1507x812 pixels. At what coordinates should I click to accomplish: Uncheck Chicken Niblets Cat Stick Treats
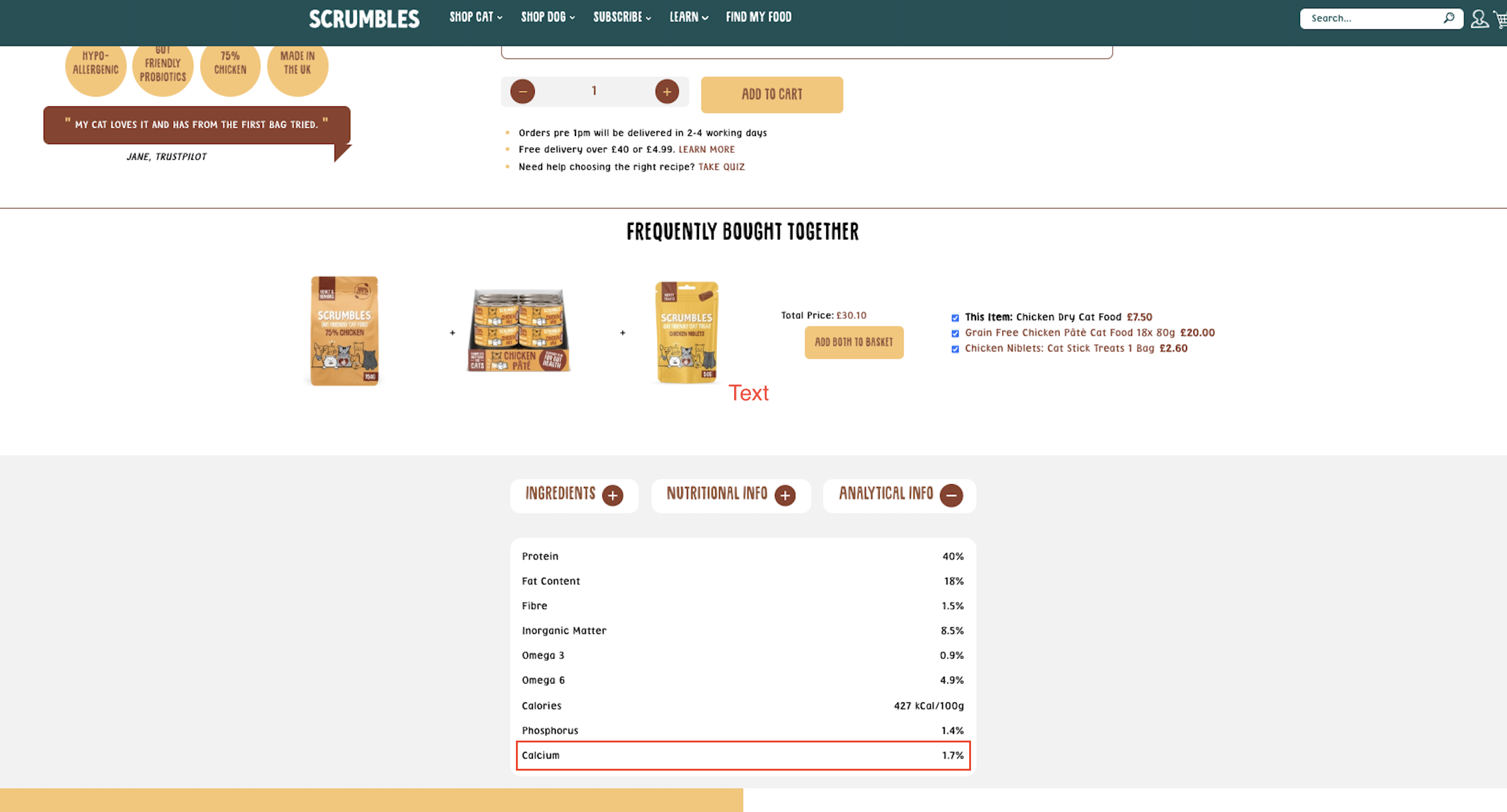tap(955, 349)
